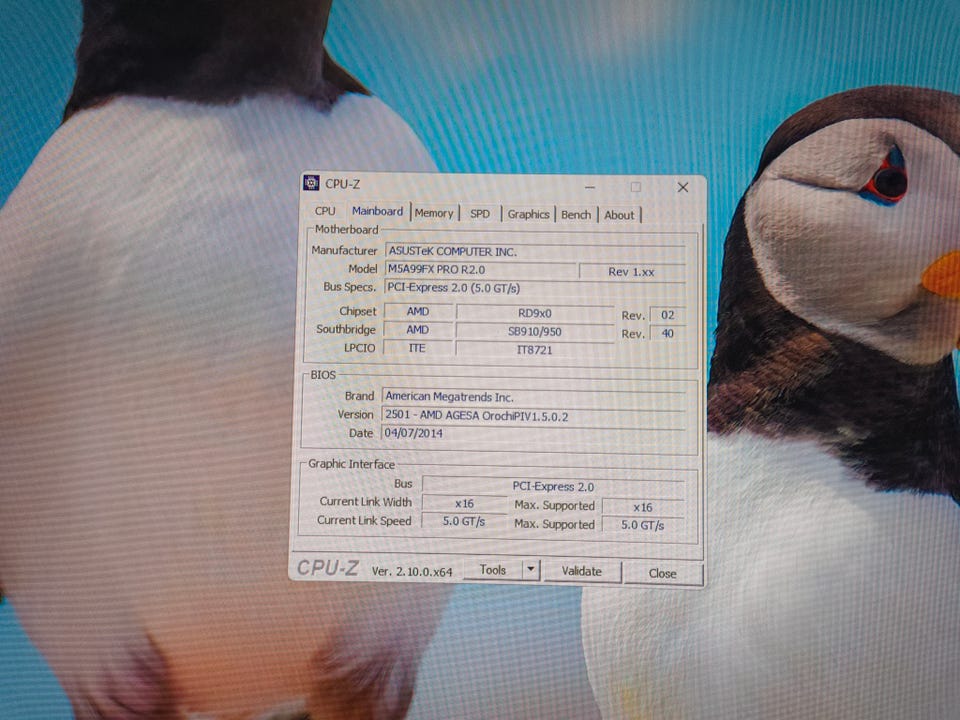Click the chipset Rev. value 02
Viewport: 960px width, 720px height.
click(x=667, y=315)
